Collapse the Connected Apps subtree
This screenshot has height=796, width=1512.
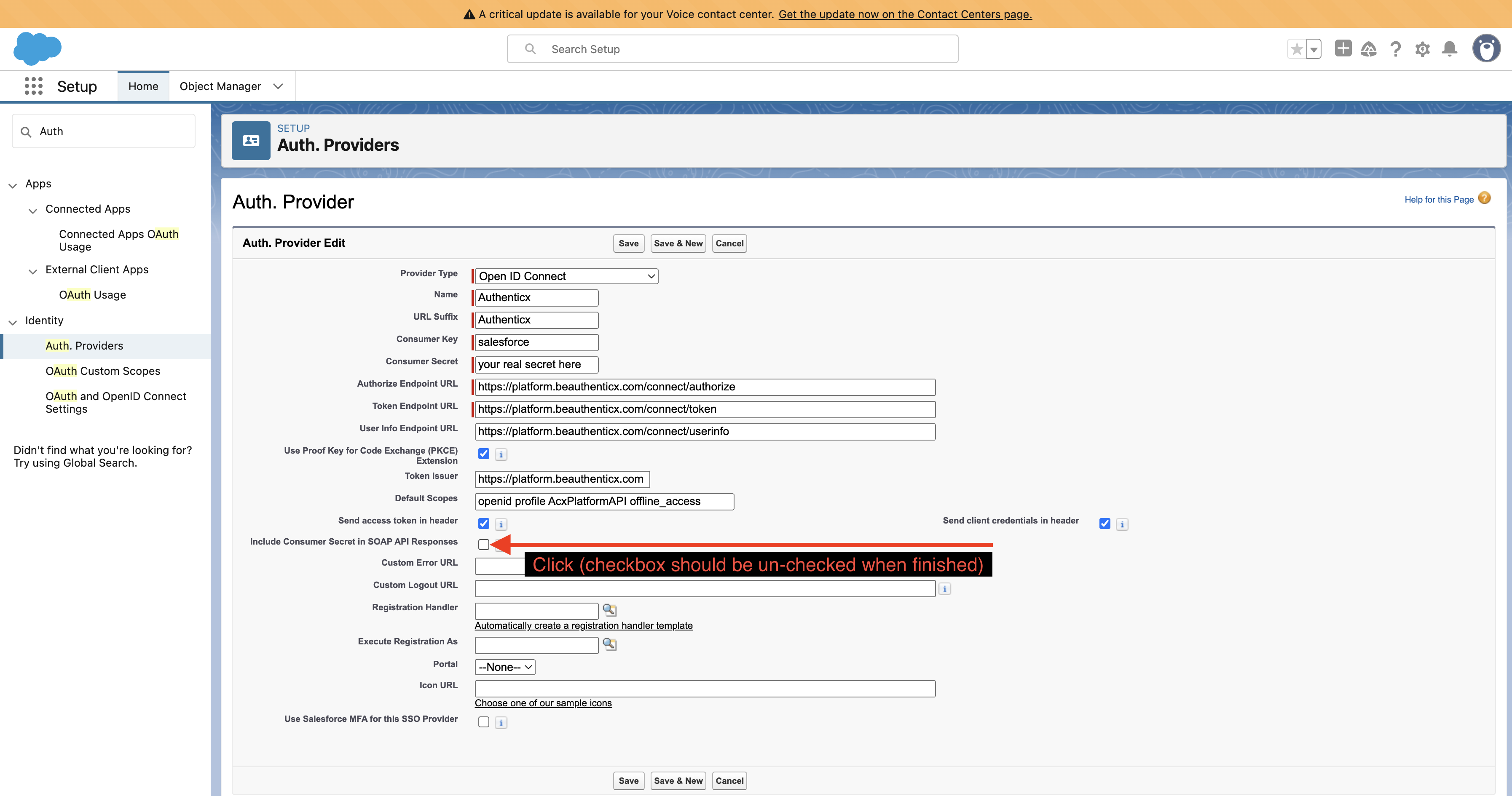click(x=33, y=210)
